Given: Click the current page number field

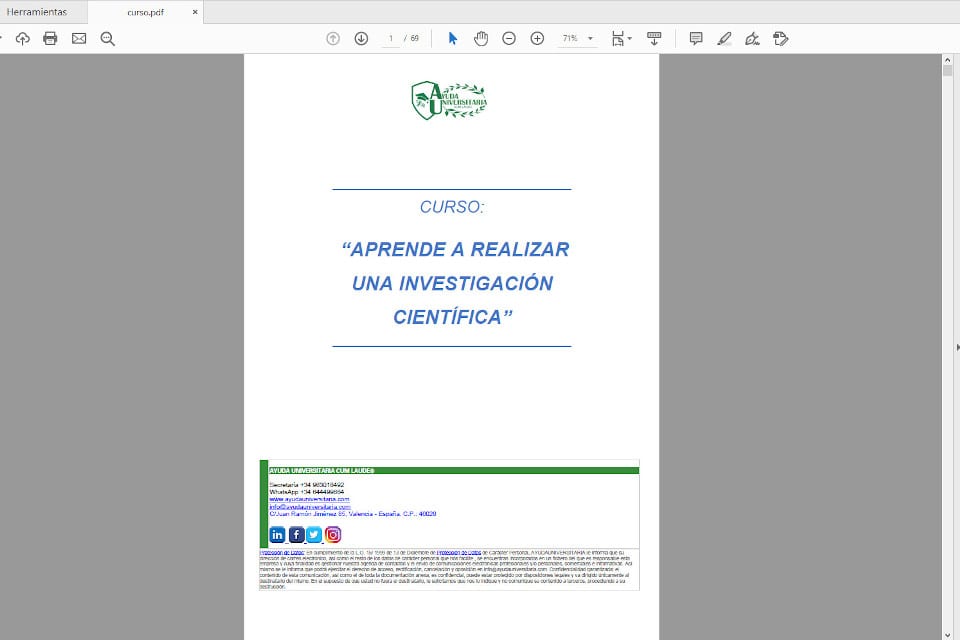Looking at the screenshot, I should point(391,38).
